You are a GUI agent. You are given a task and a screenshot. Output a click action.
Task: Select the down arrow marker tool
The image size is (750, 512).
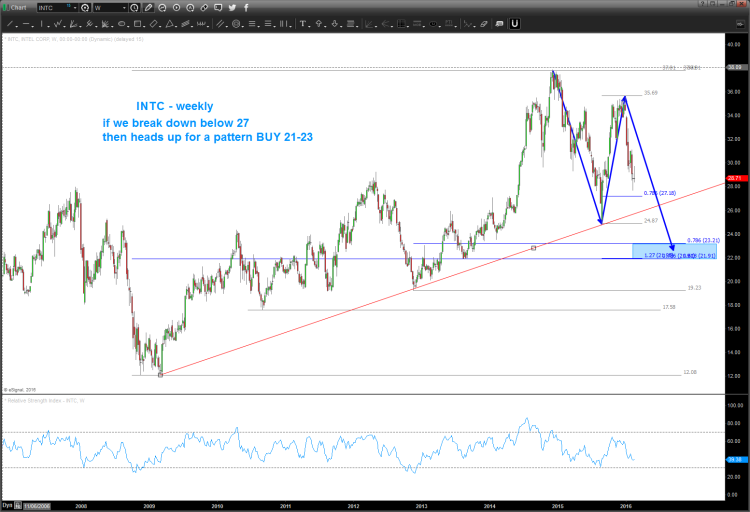[x=334, y=23]
